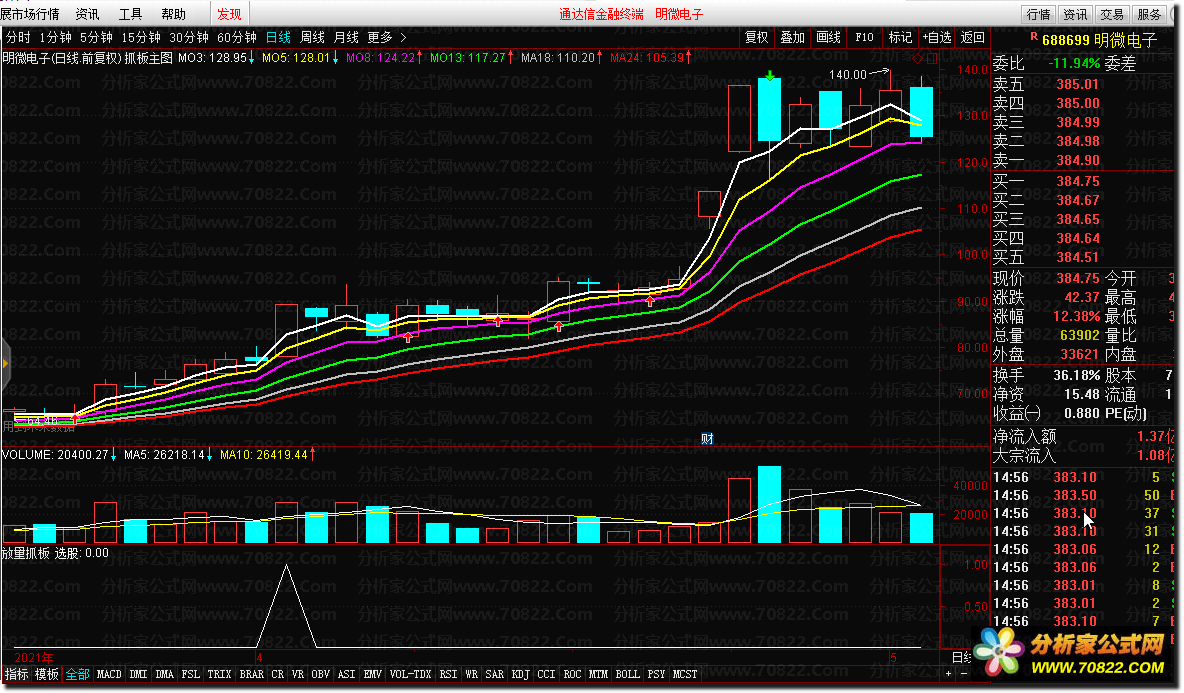Select the FSL indicator
Viewport: 1184px width, 693px height.
click(190, 674)
